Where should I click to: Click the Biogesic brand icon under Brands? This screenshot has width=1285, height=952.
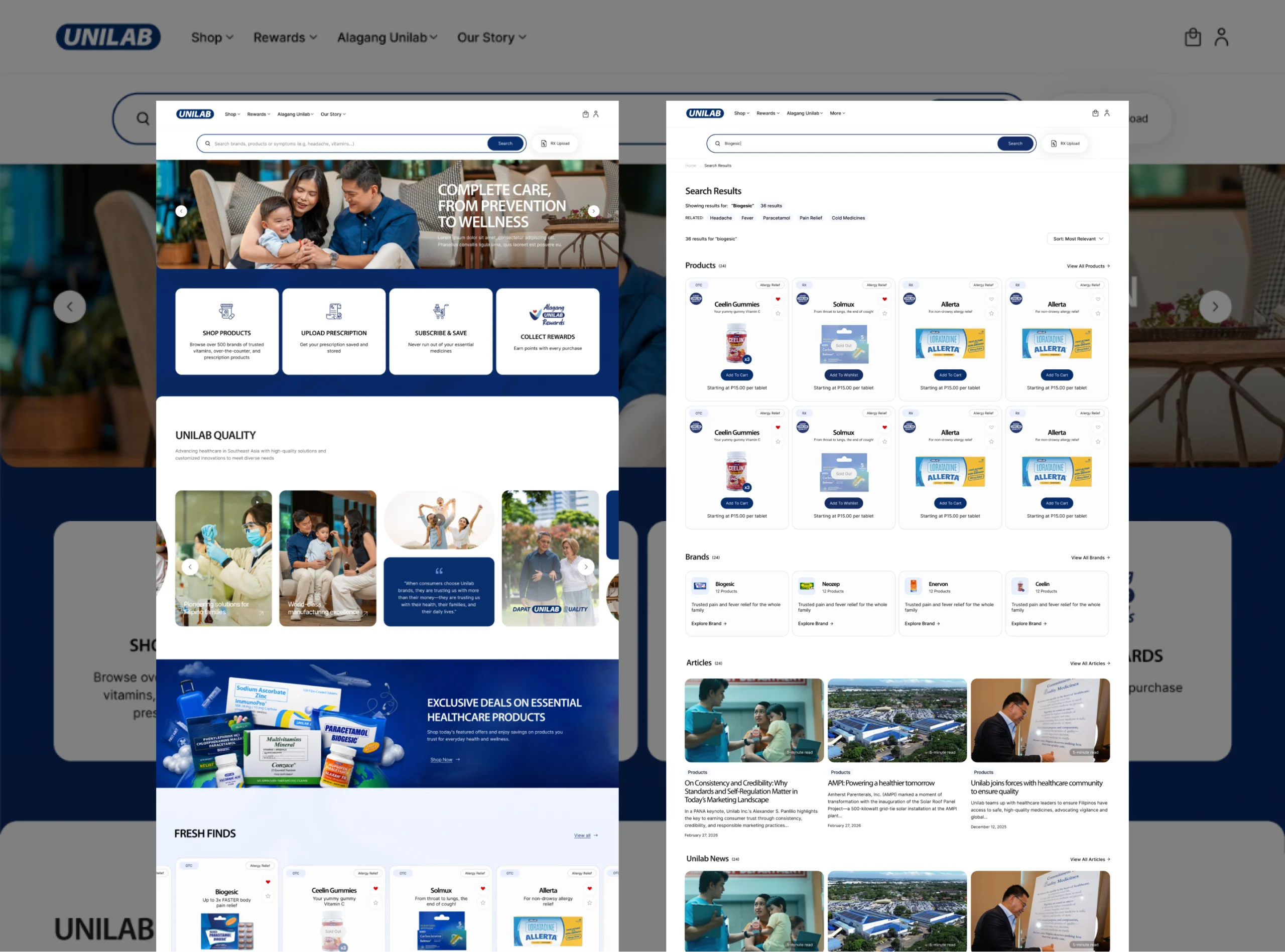pyautogui.click(x=700, y=586)
